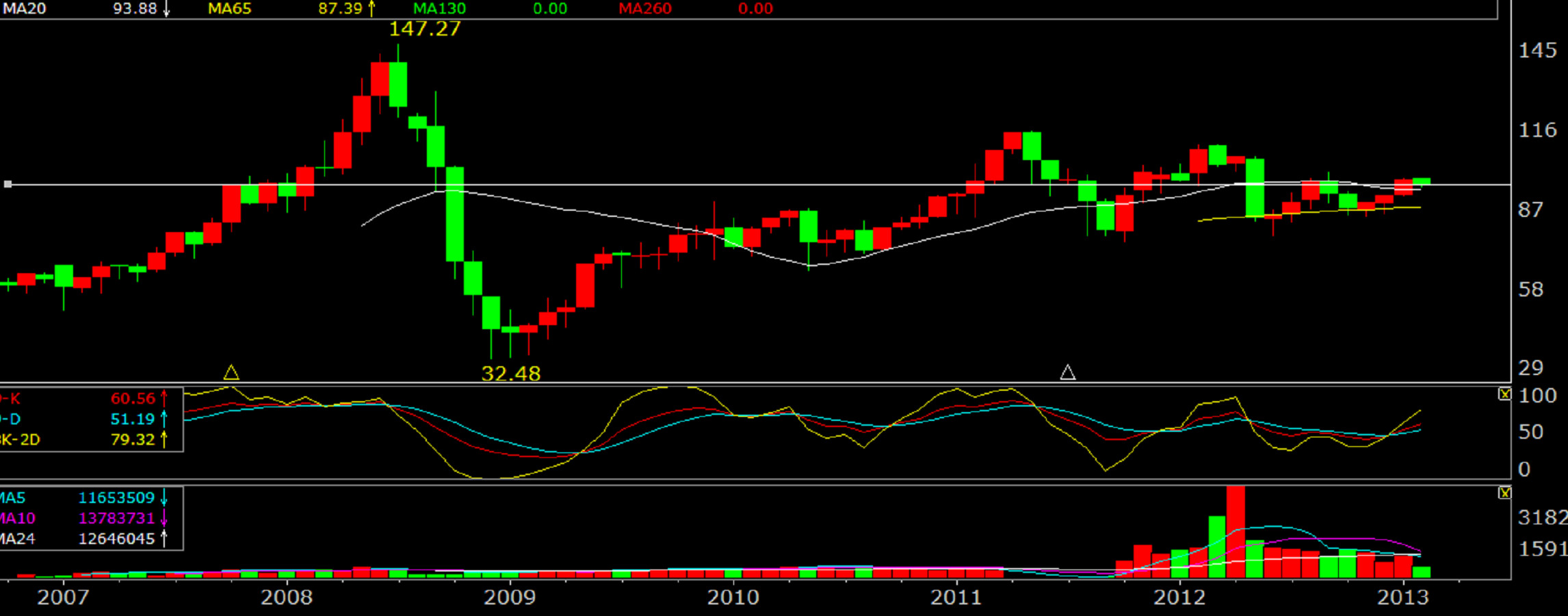Click the 145 price axis label
1568x616 pixels.
(x=1538, y=51)
